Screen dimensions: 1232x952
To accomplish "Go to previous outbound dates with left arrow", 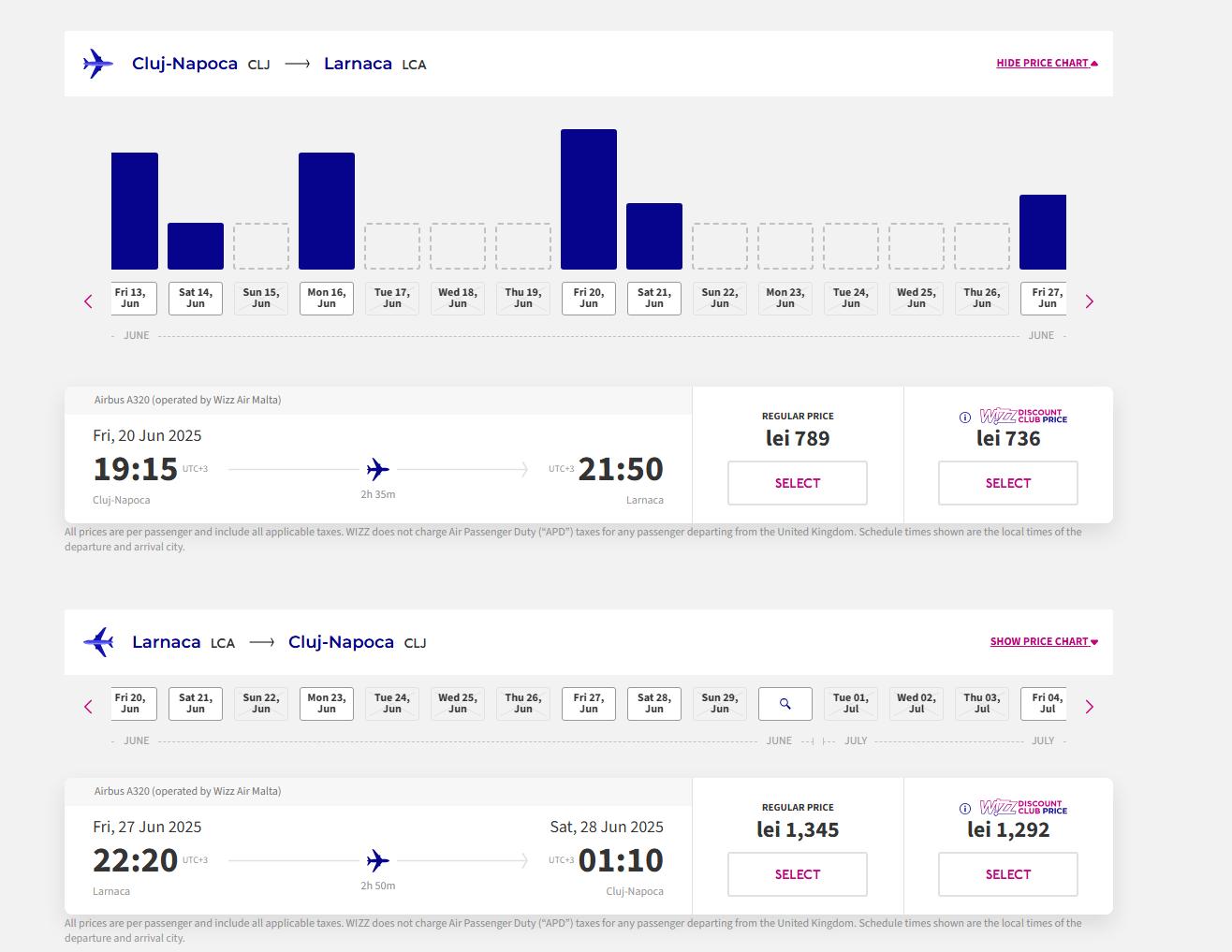I will (89, 301).
